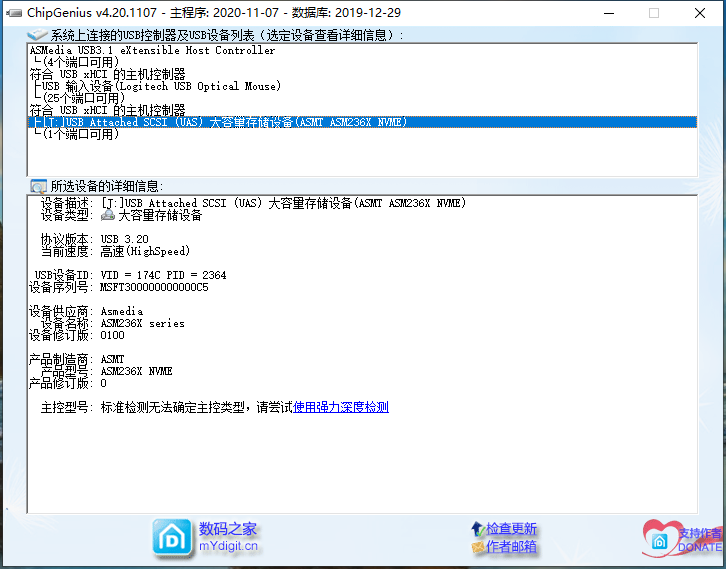
Task: Click the author email envelope icon
Action: 477,547
